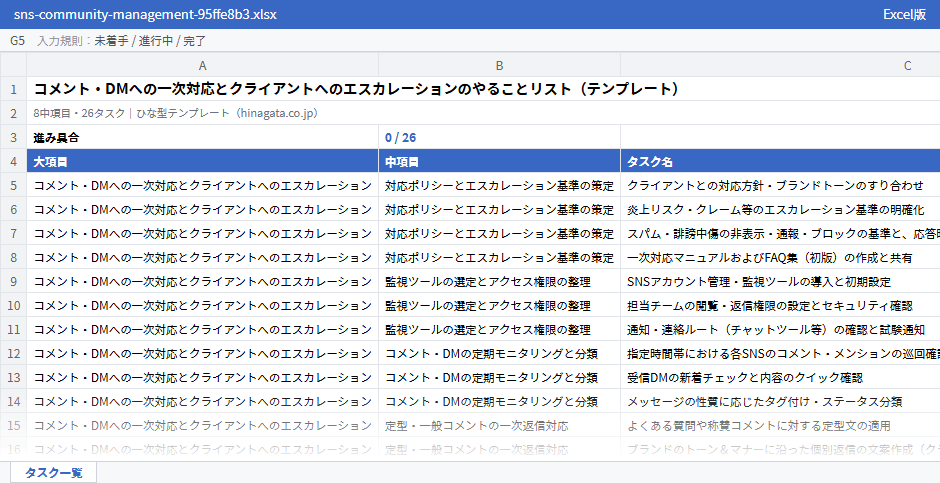The width and height of the screenshot is (940, 483).
Task: Open the タスク一覧 sheet tab
Action: [53, 472]
